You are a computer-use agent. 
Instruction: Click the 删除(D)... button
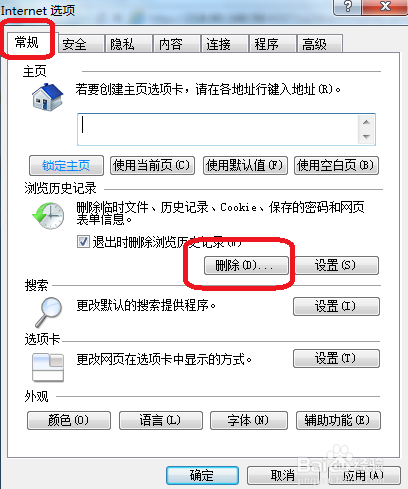pos(246,265)
